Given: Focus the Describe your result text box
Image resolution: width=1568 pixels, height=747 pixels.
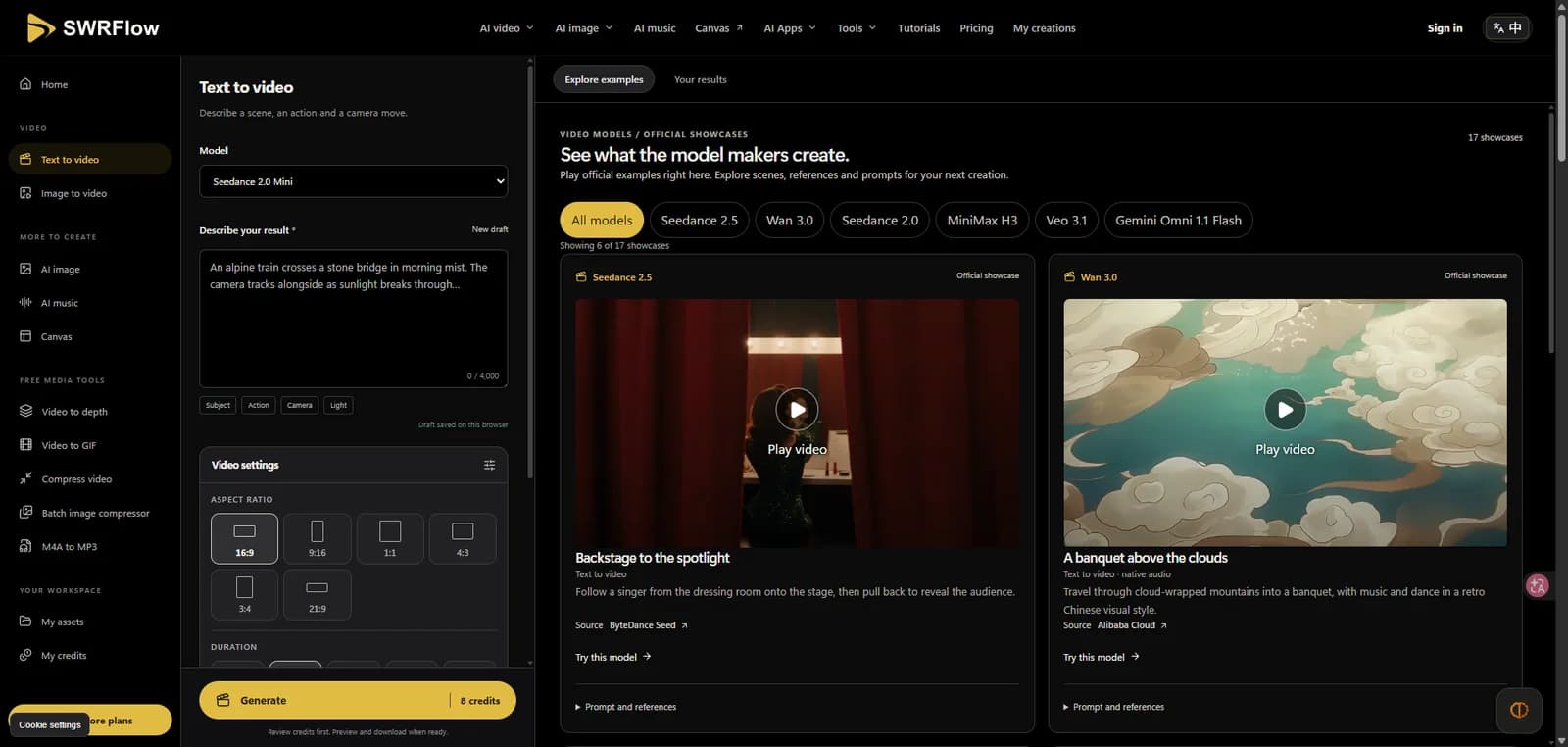Looking at the screenshot, I should 354,319.
